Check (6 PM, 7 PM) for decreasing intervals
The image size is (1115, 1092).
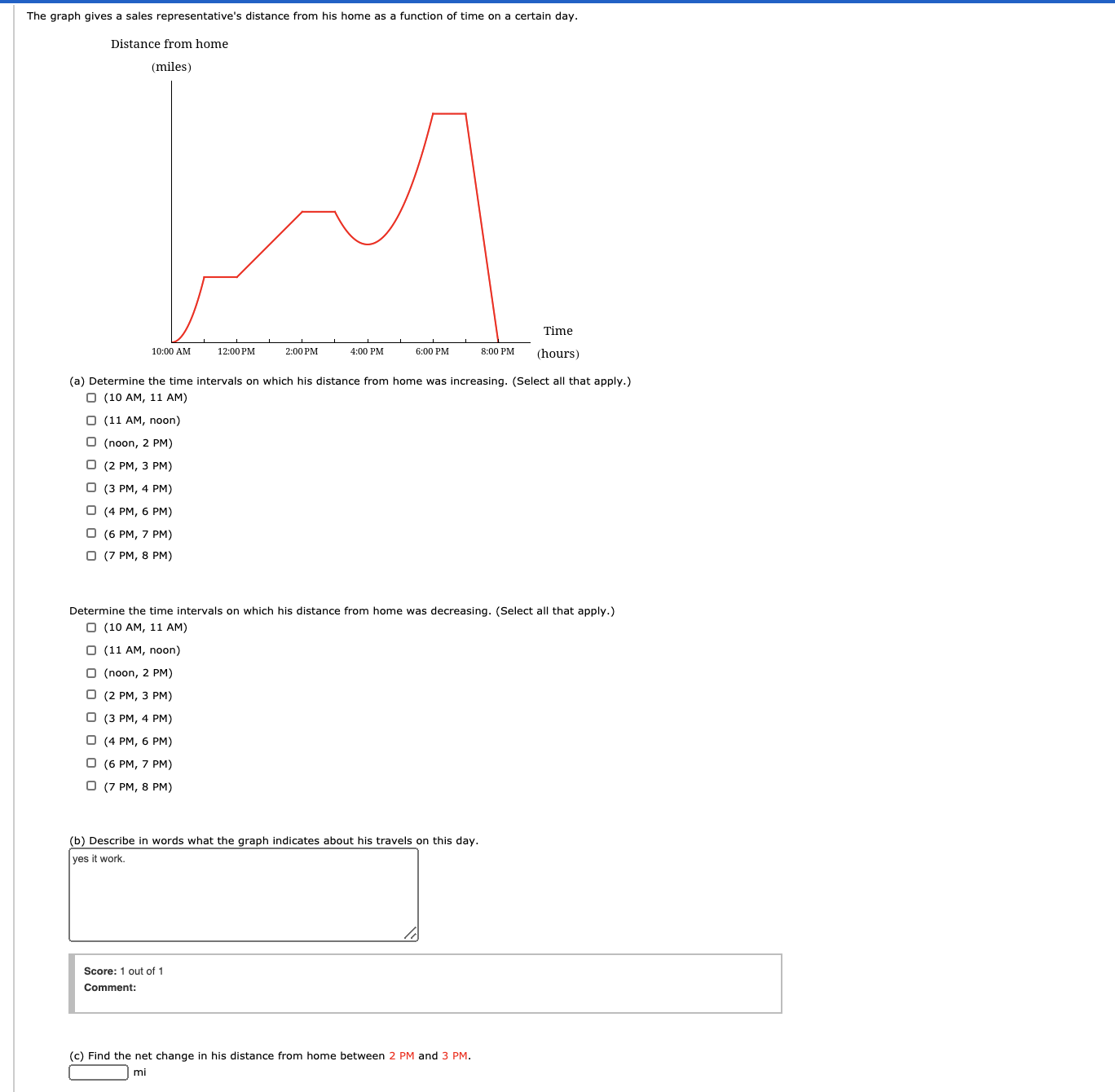tap(90, 764)
